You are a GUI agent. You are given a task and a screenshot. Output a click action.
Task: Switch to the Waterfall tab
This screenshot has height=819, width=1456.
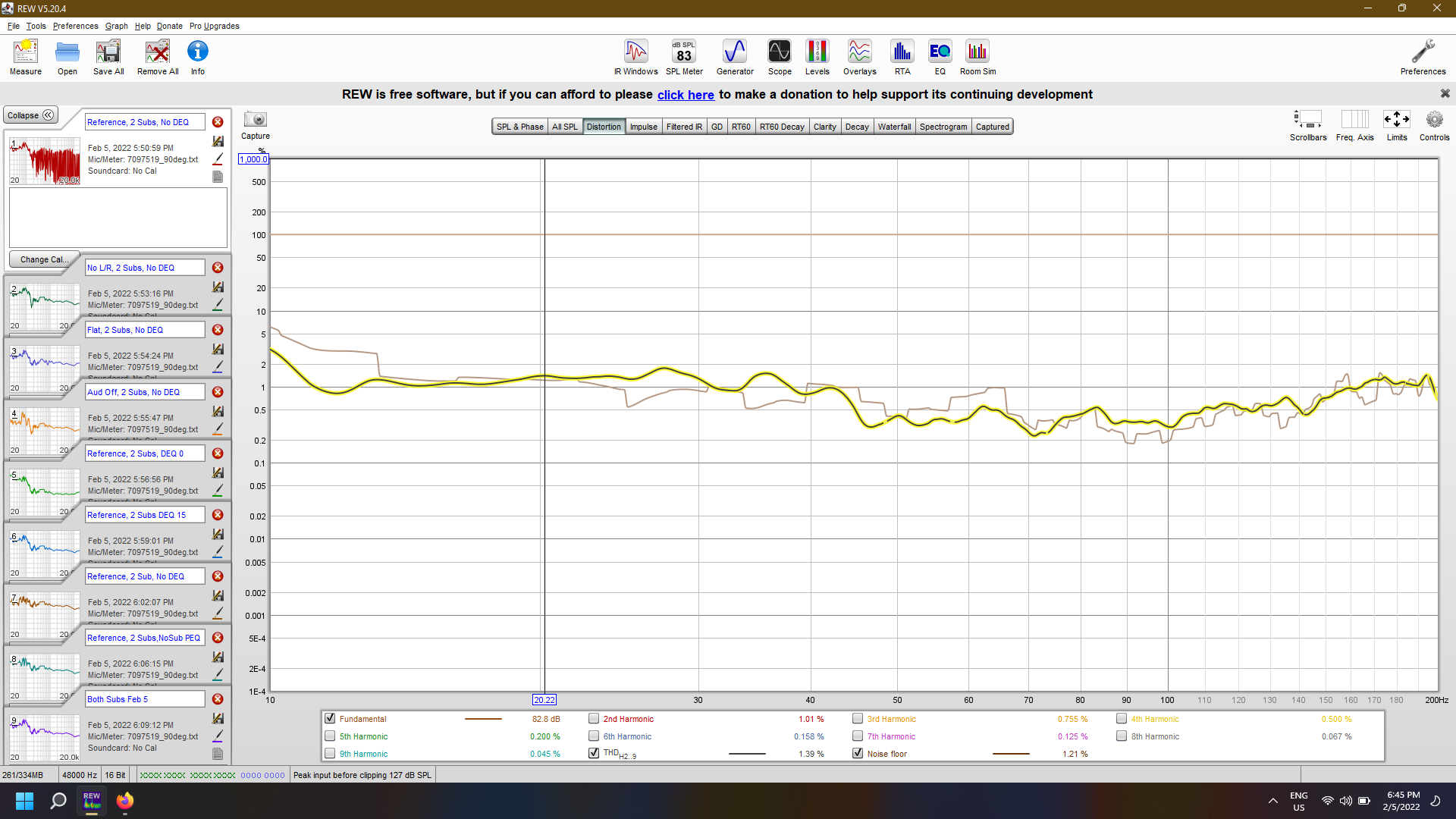(x=894, y=127)
